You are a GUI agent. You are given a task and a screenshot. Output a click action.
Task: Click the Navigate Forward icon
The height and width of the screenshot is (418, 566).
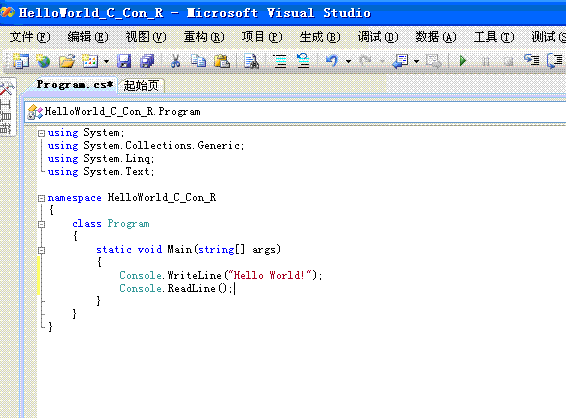(x=433, y=61)
